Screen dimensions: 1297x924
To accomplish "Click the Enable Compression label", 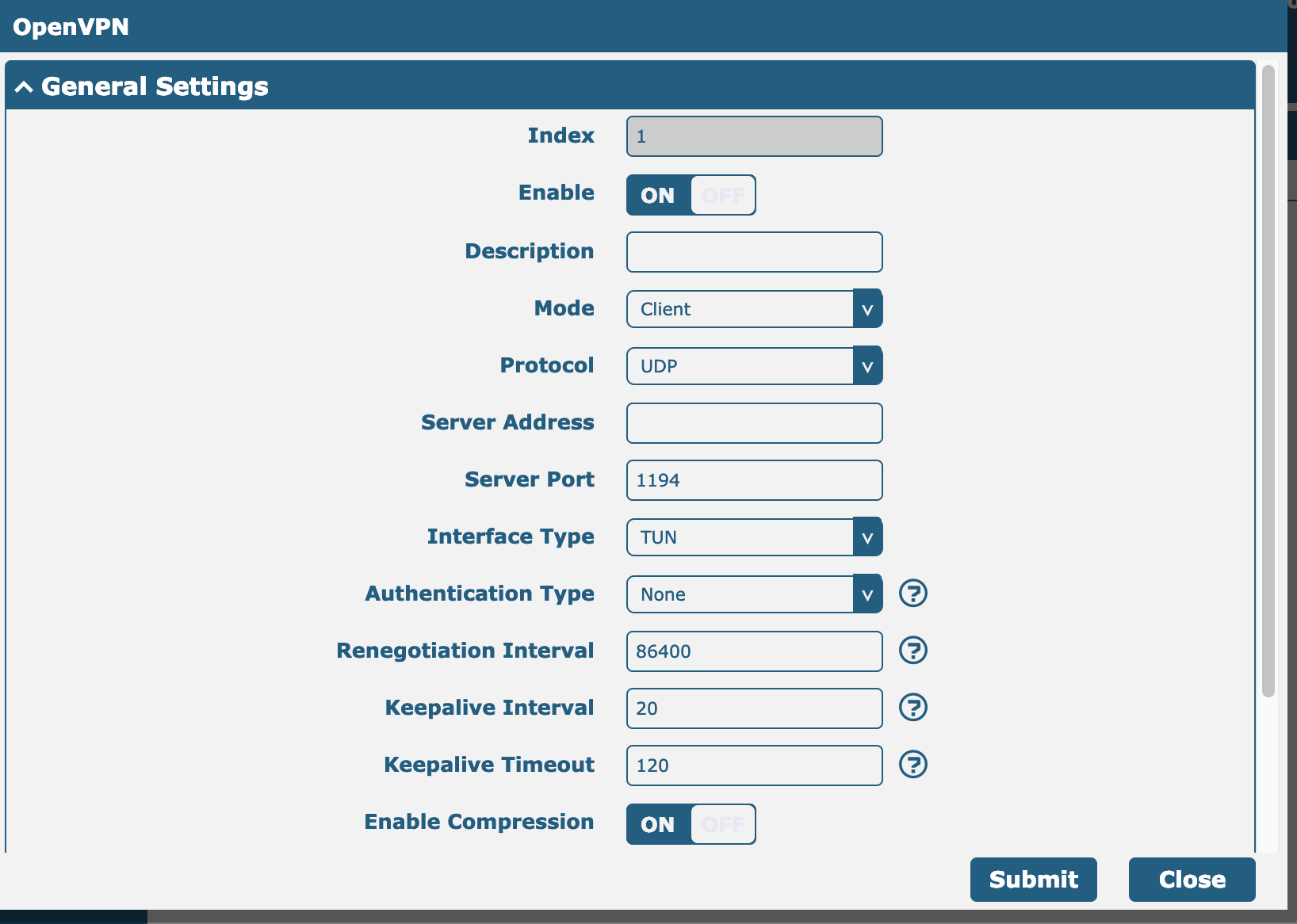I will [479, 822].
